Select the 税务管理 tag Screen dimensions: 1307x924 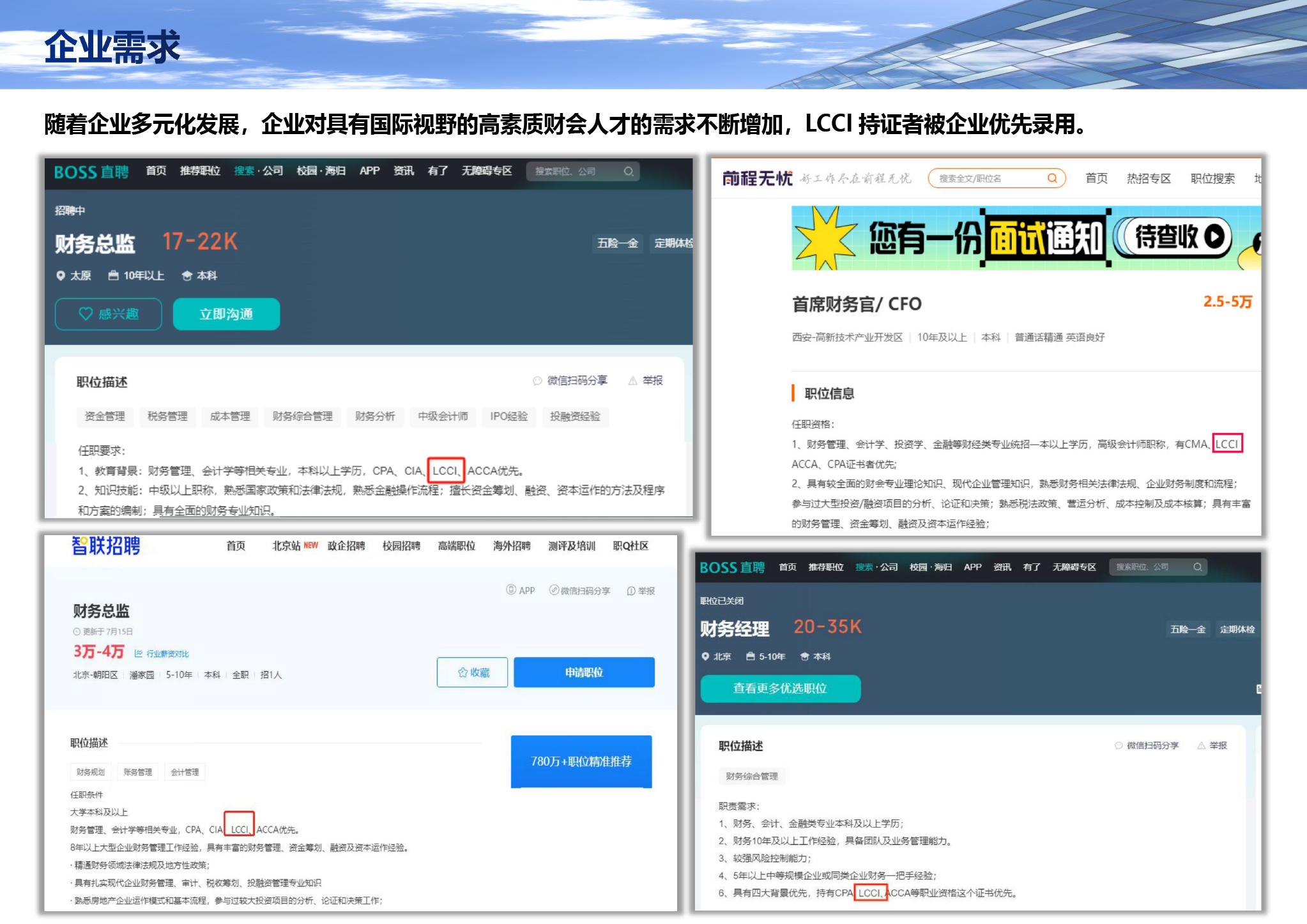click(x=167, y=416)
